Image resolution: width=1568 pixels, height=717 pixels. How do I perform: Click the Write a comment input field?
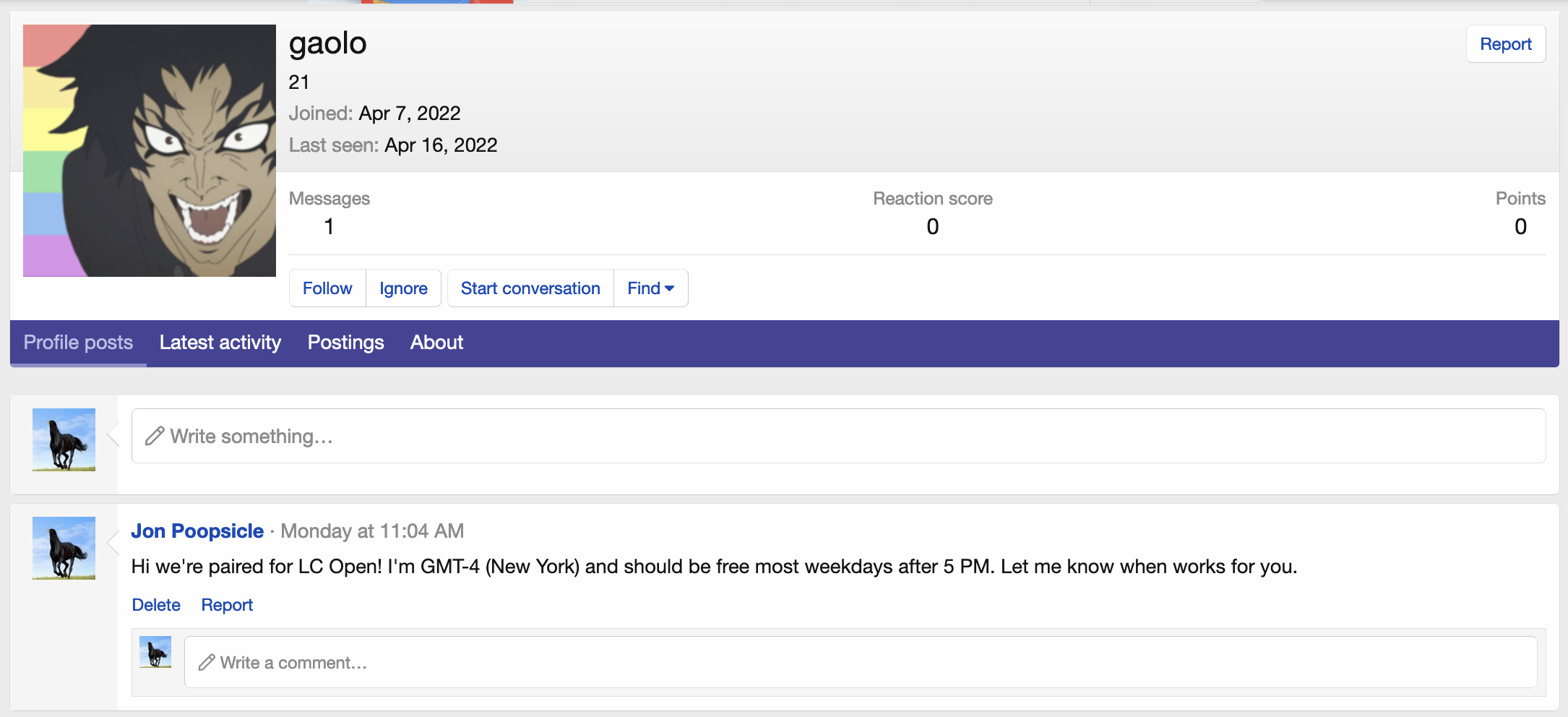(860, 662)
